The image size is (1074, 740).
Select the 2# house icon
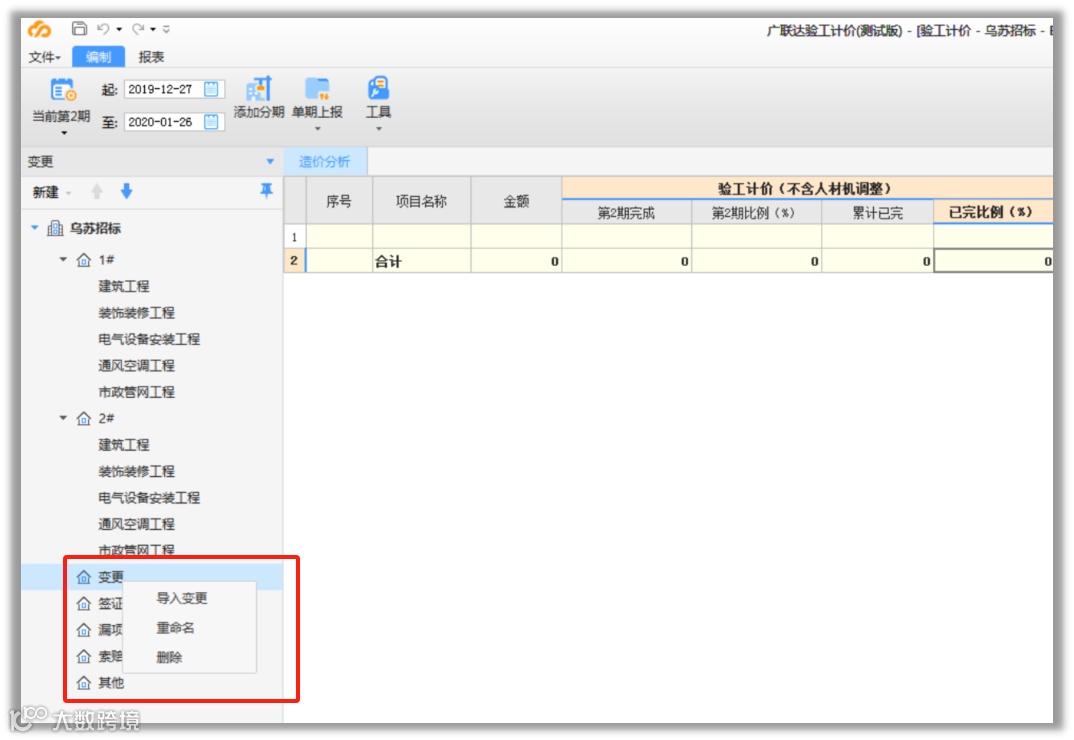coord(84,419)
